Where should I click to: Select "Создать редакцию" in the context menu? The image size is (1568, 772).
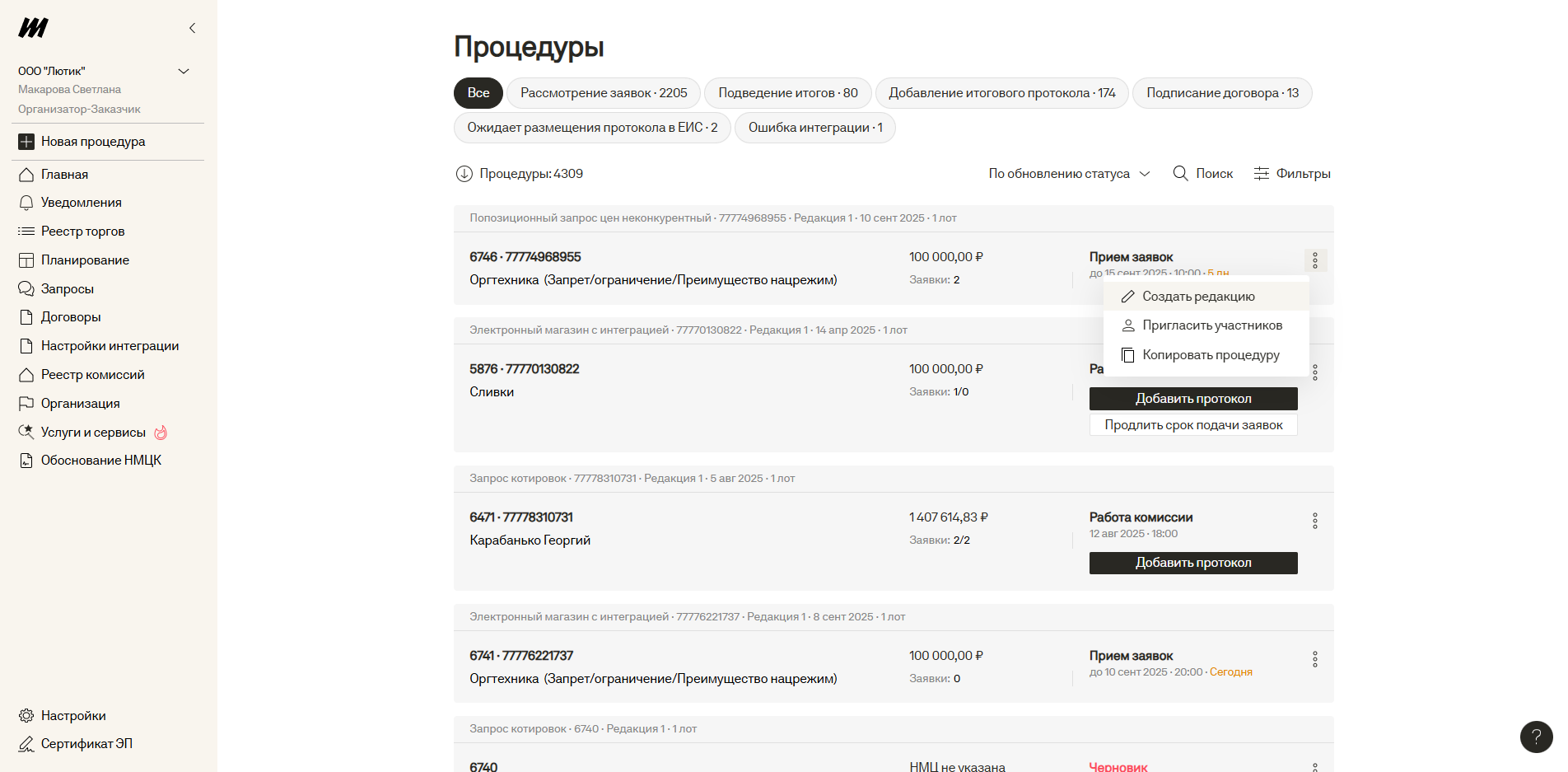(x=1198, y=297)
